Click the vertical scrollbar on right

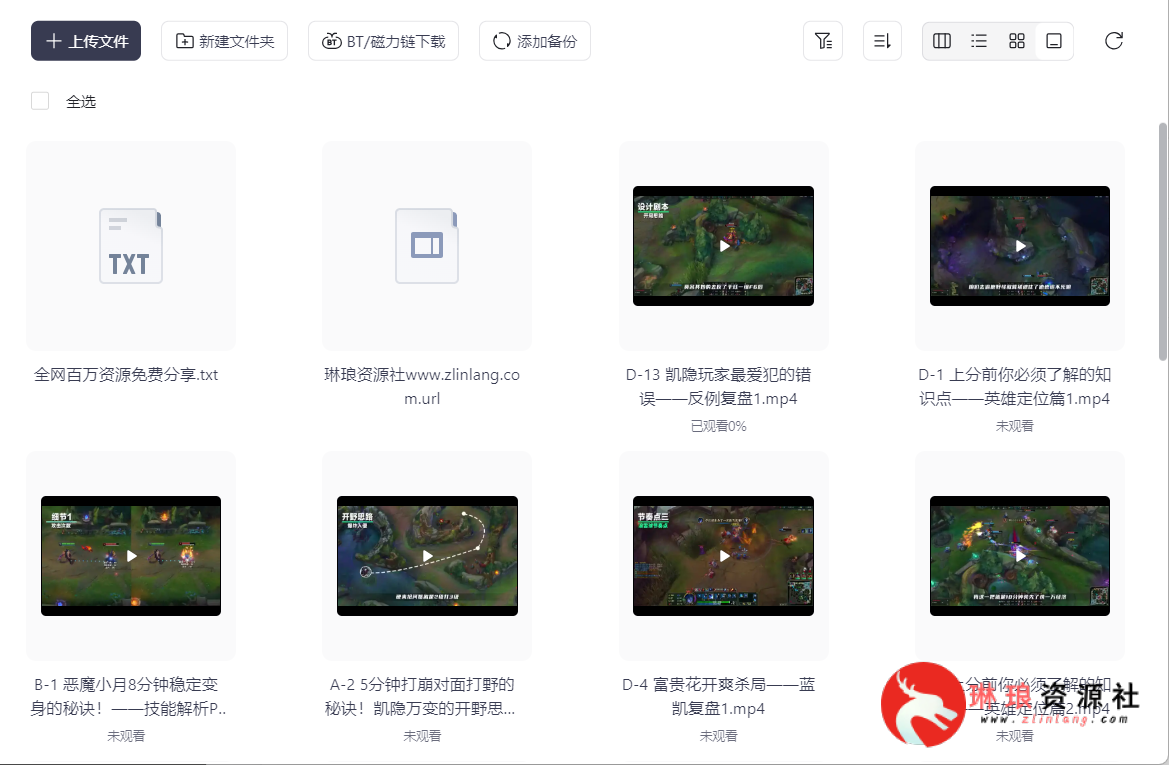(x=1163, y=242)
